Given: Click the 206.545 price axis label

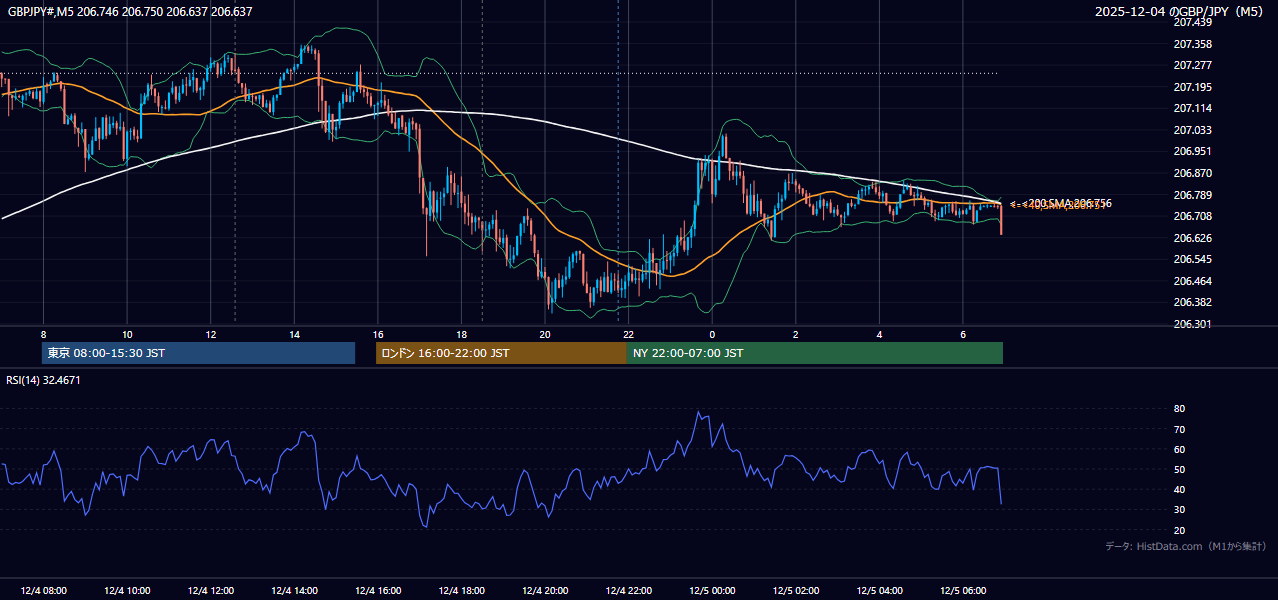Looking at the screenshot, I should point(1192,259).
